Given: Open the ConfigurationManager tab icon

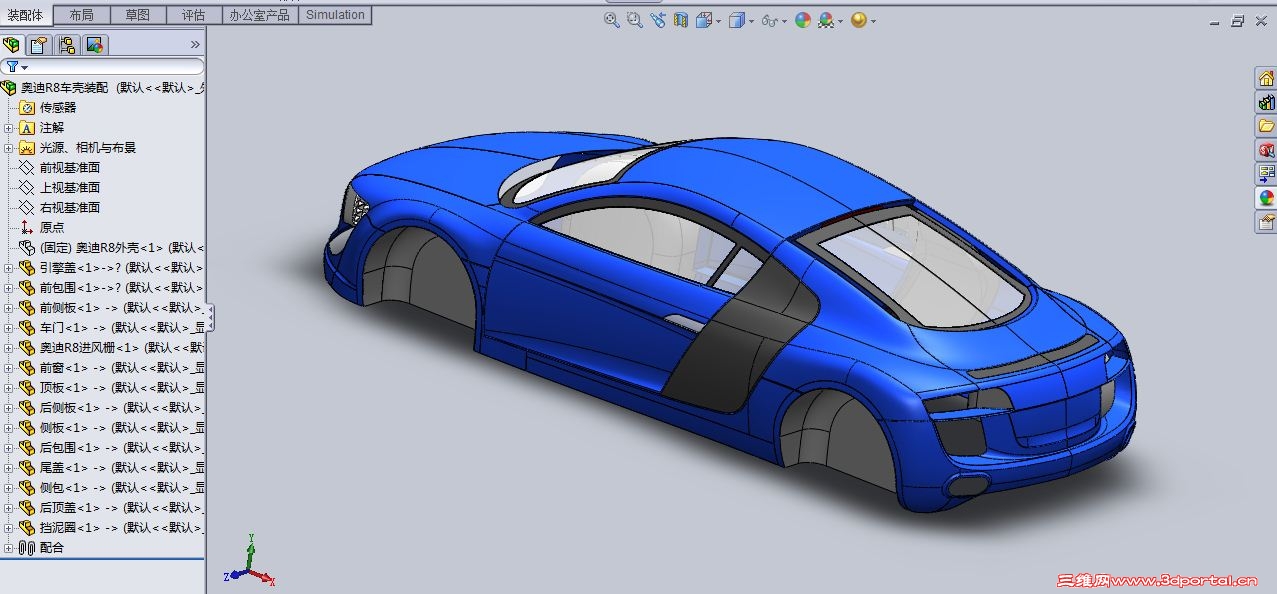Looking at the screenshot, I should point(67,45).
